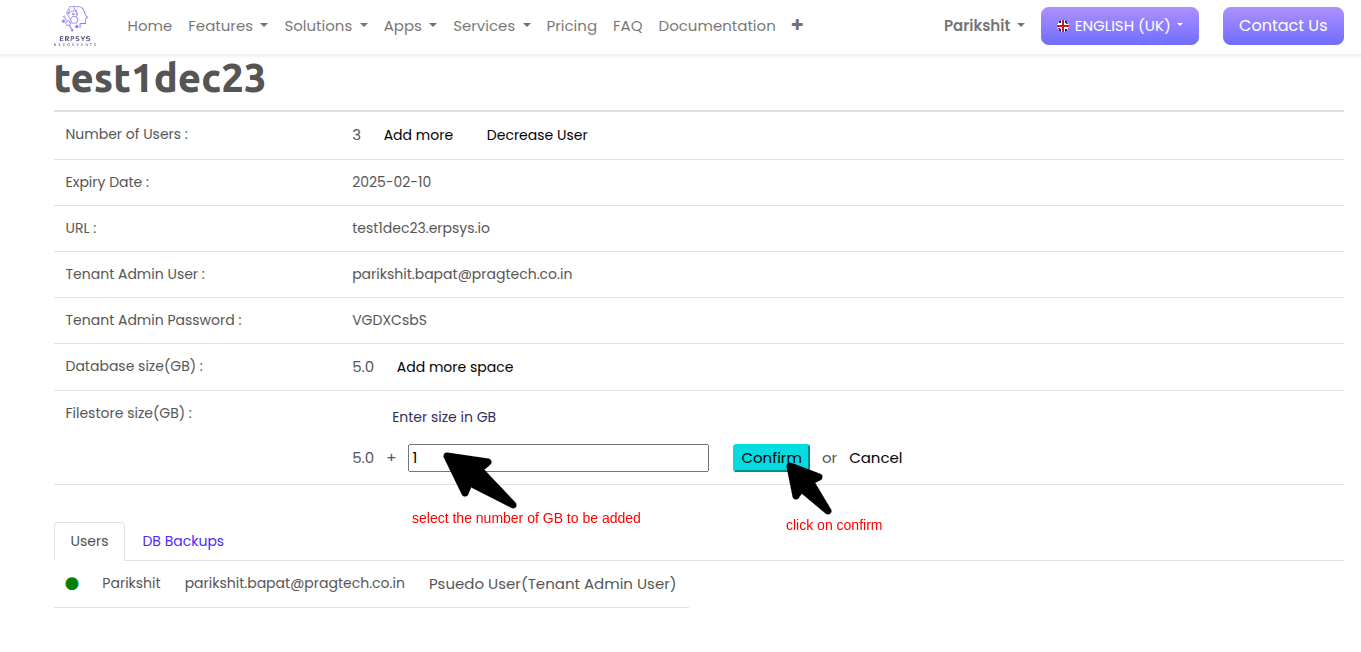The width and height of the screenshot is (1361, 652).
Task: Click the green status dot beside Parikshit
Action: (72, 583)
